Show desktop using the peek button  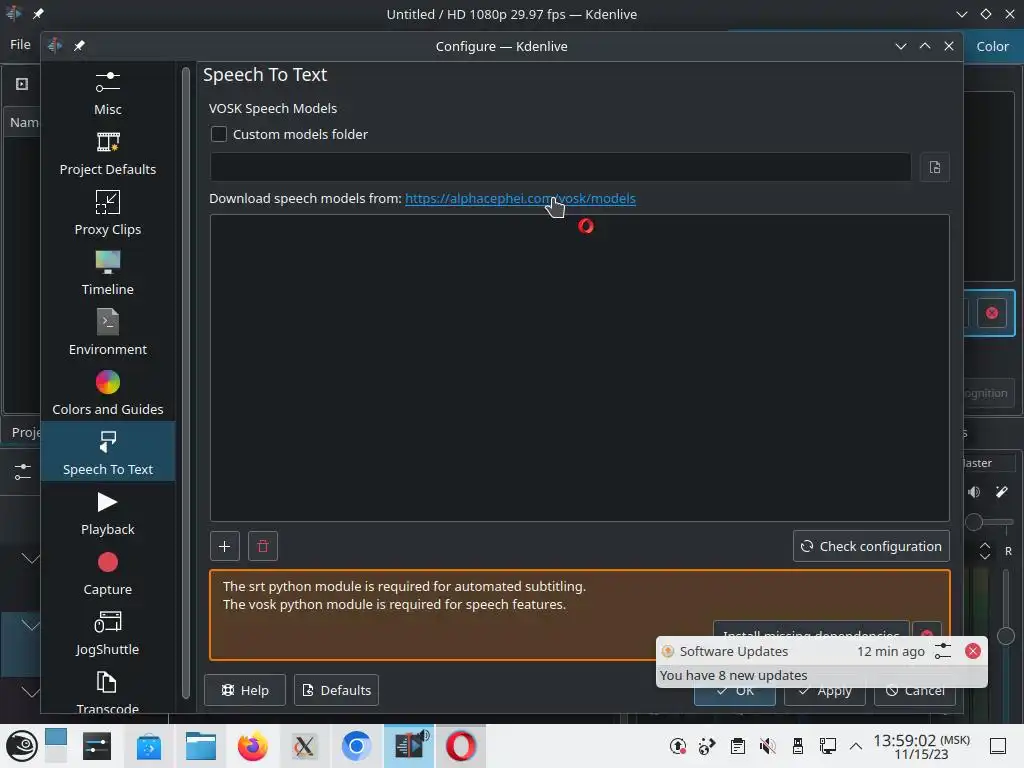998,746
